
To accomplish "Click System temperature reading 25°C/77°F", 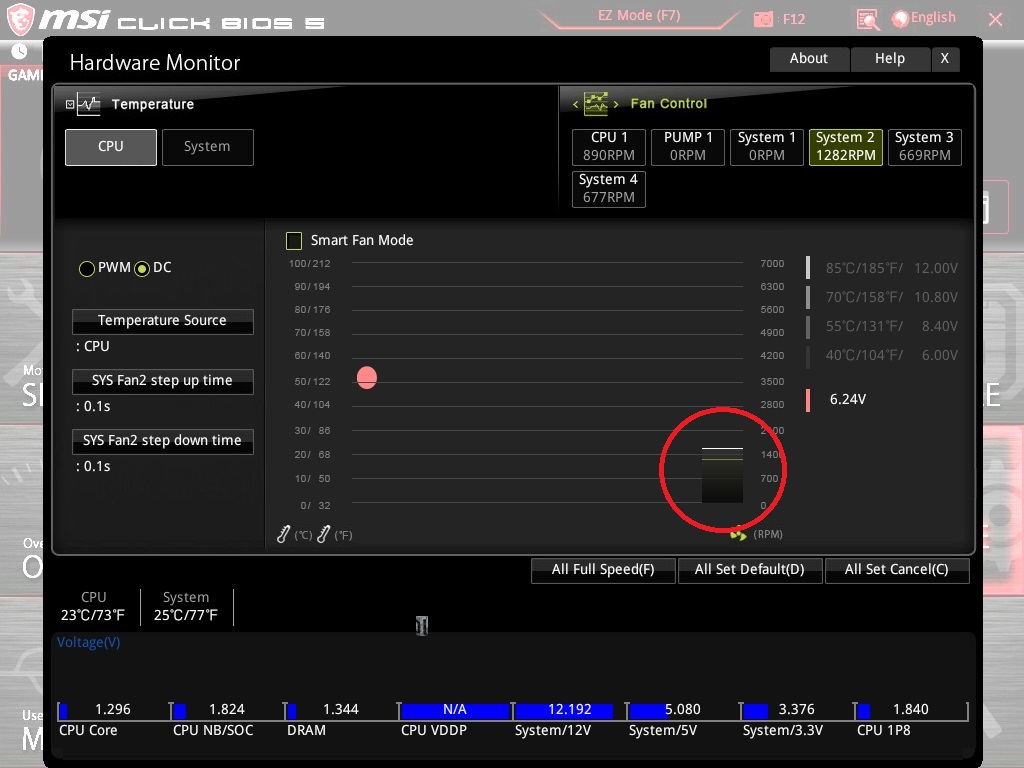I will [185, 615].
